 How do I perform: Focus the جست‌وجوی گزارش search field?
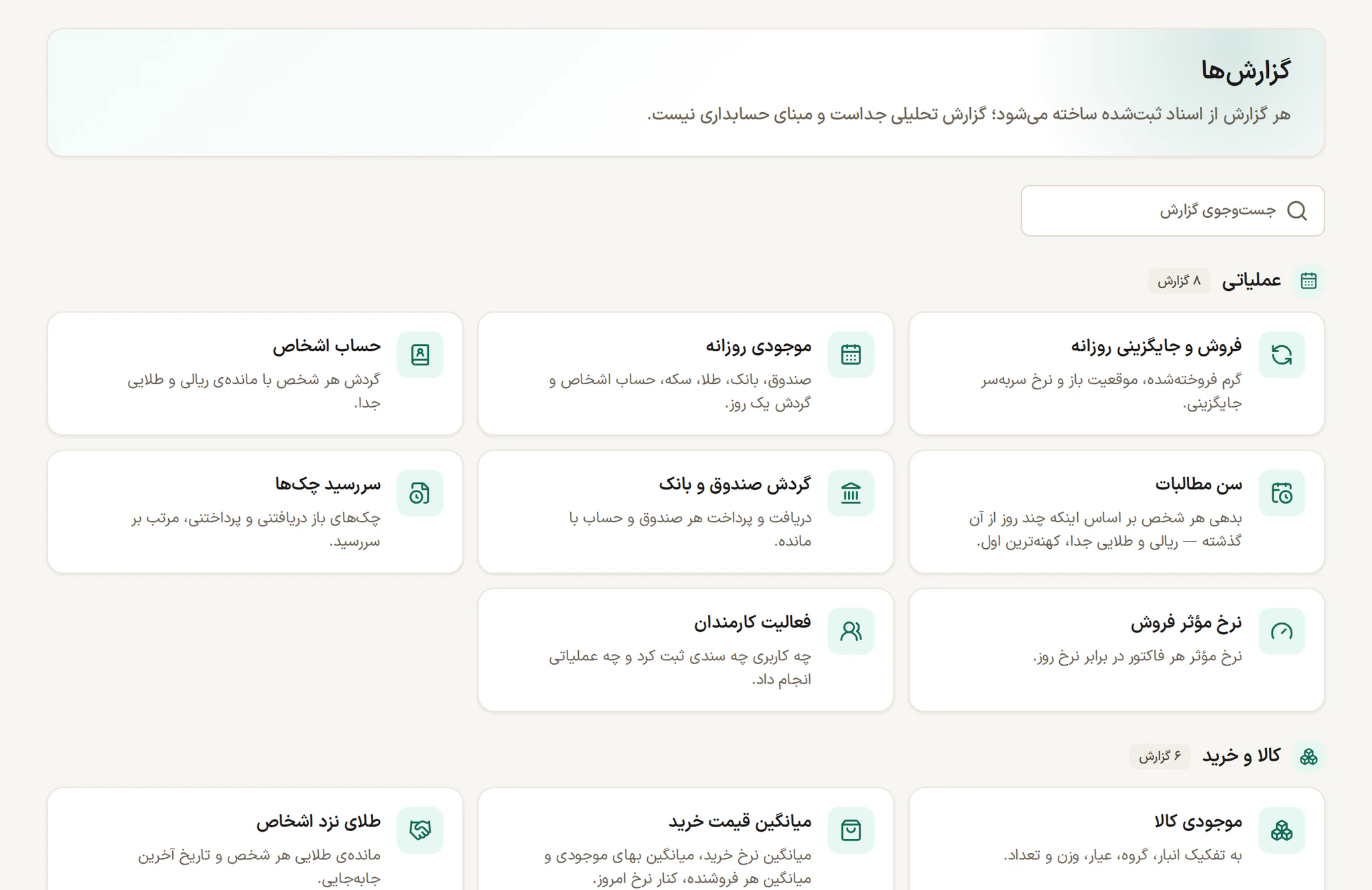click(1172, 211)
